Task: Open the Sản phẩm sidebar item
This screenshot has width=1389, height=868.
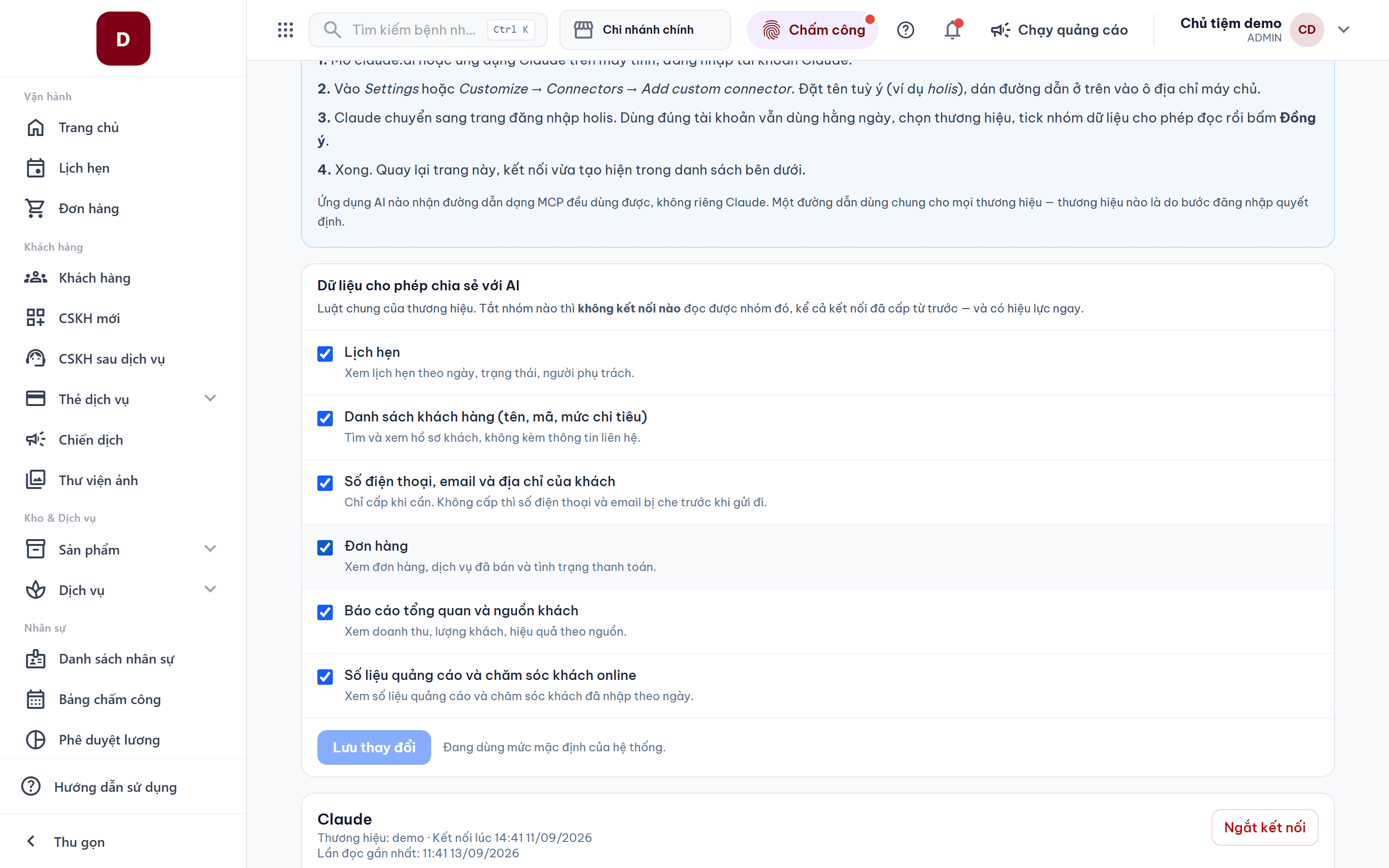Action: (x=123, y=550)
